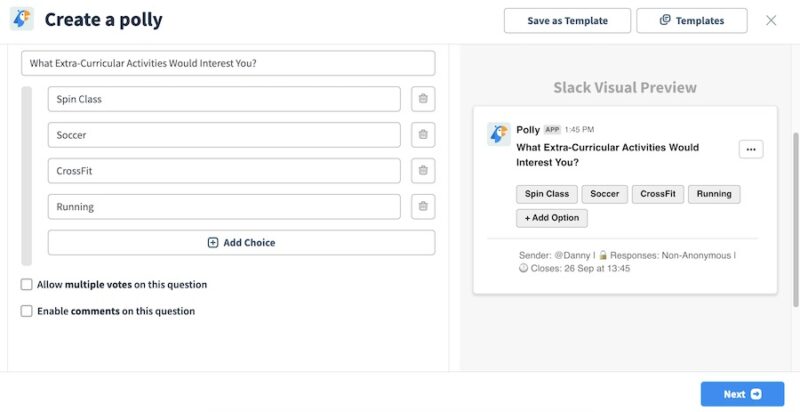Open the Templates button
The image size is (800, 412).
coord(692,21)
